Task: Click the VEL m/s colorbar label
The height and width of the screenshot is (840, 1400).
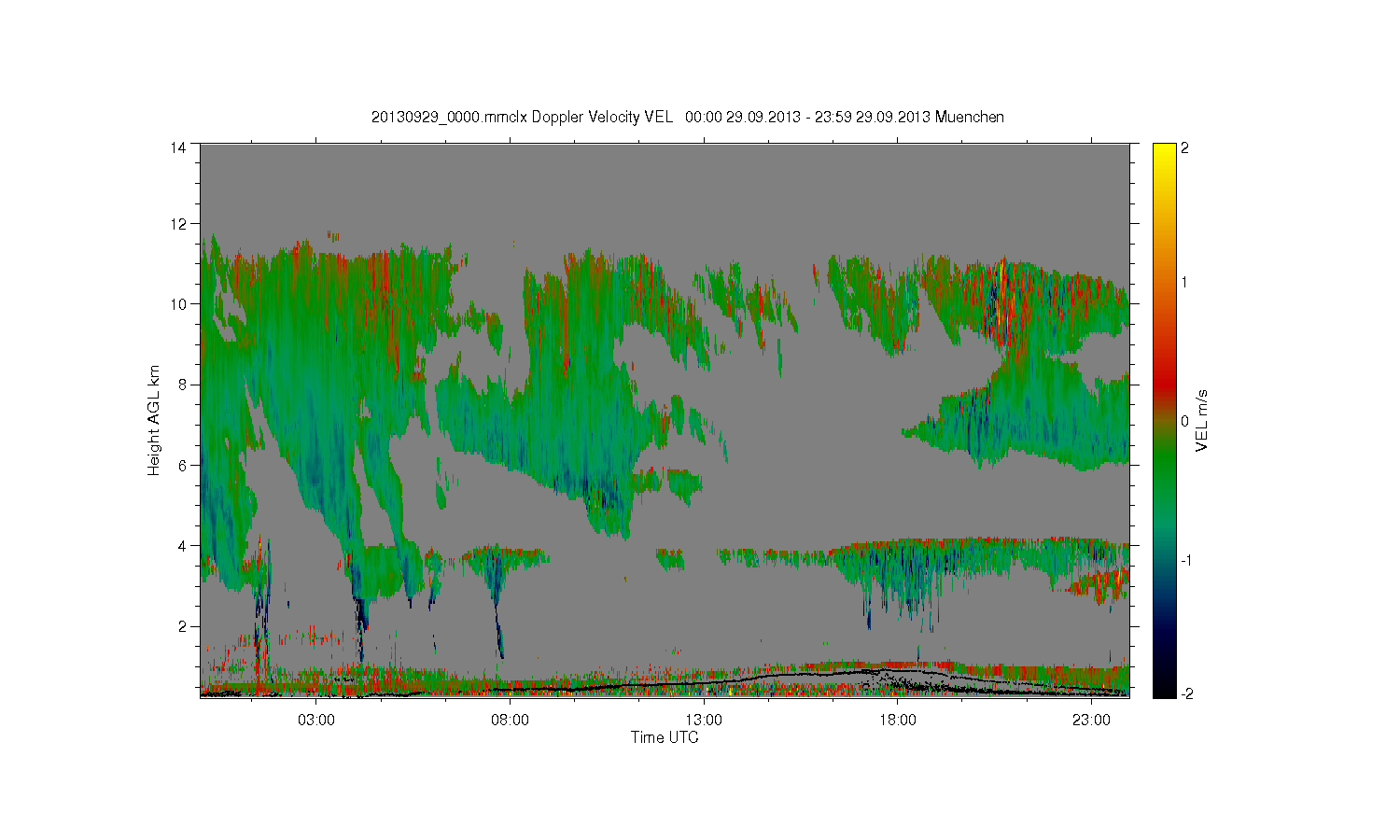Action: [1202, 421]
